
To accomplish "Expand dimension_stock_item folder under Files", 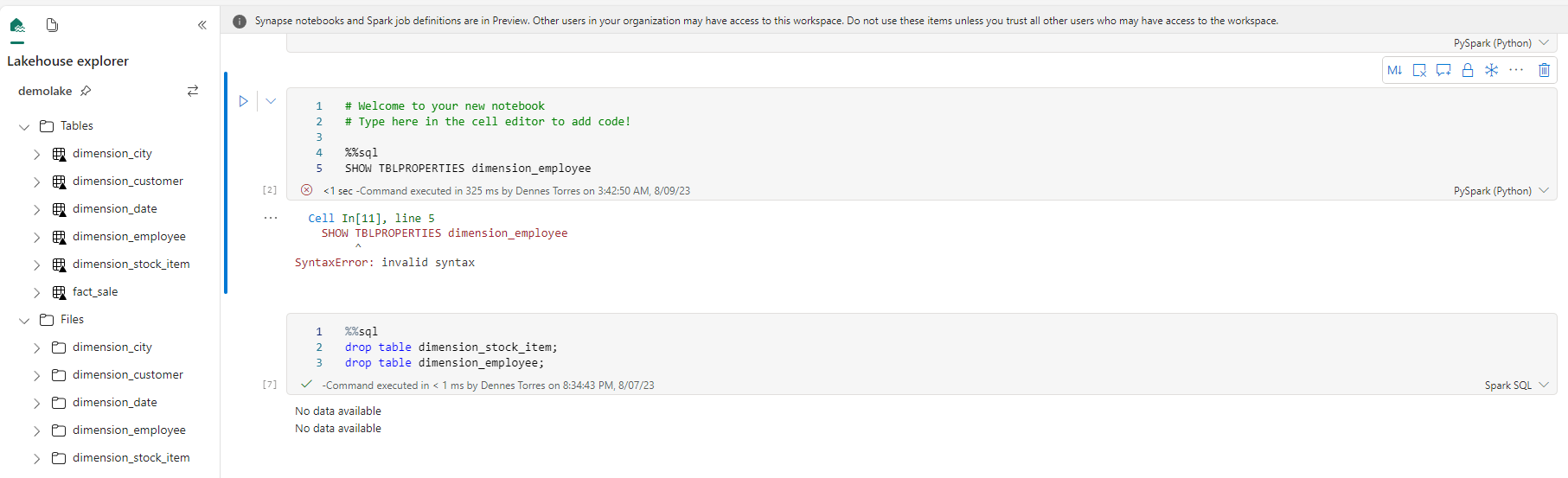I will tap(36, 458).
